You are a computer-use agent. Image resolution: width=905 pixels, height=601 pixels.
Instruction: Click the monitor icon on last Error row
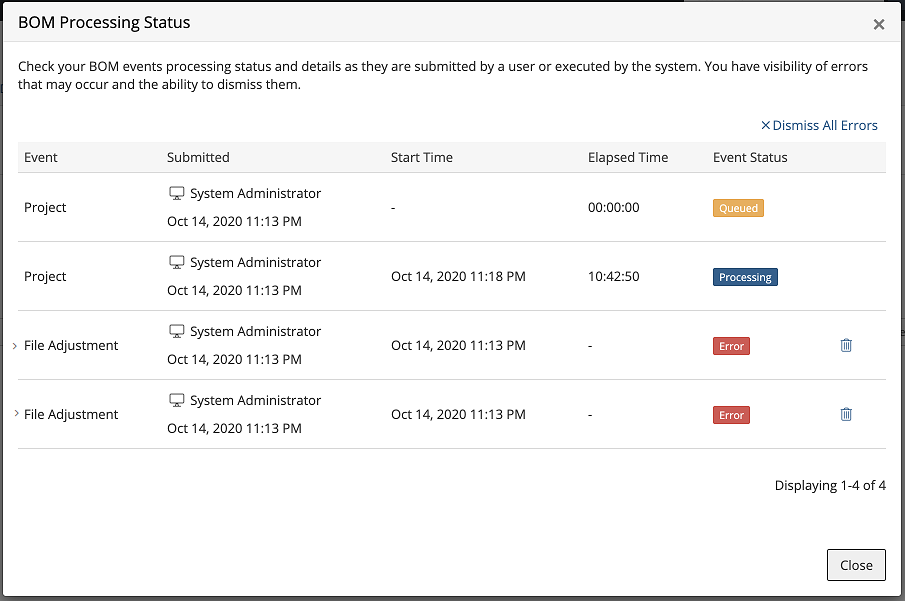[176, 398]
